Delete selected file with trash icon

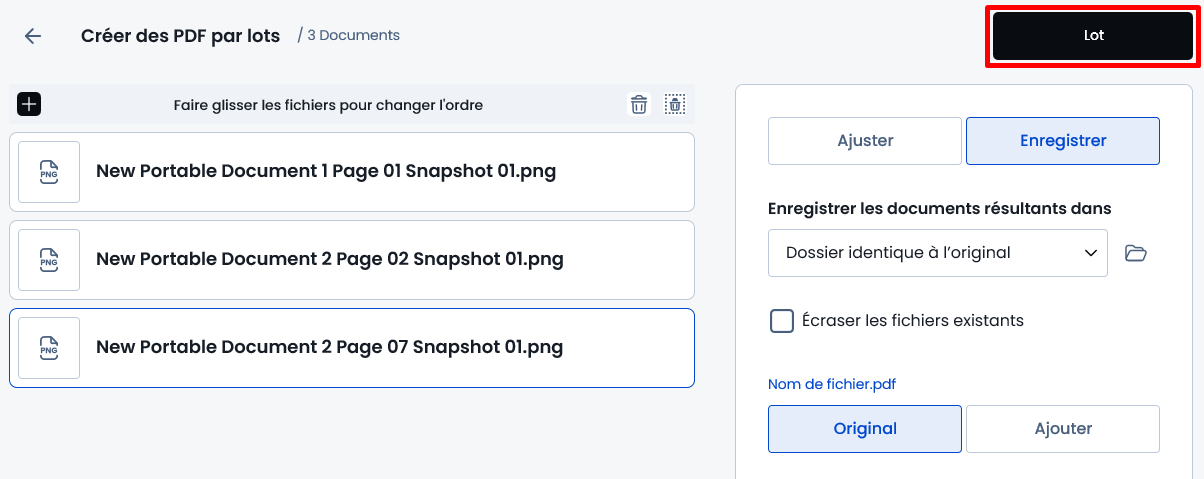(x=639, y=104)
